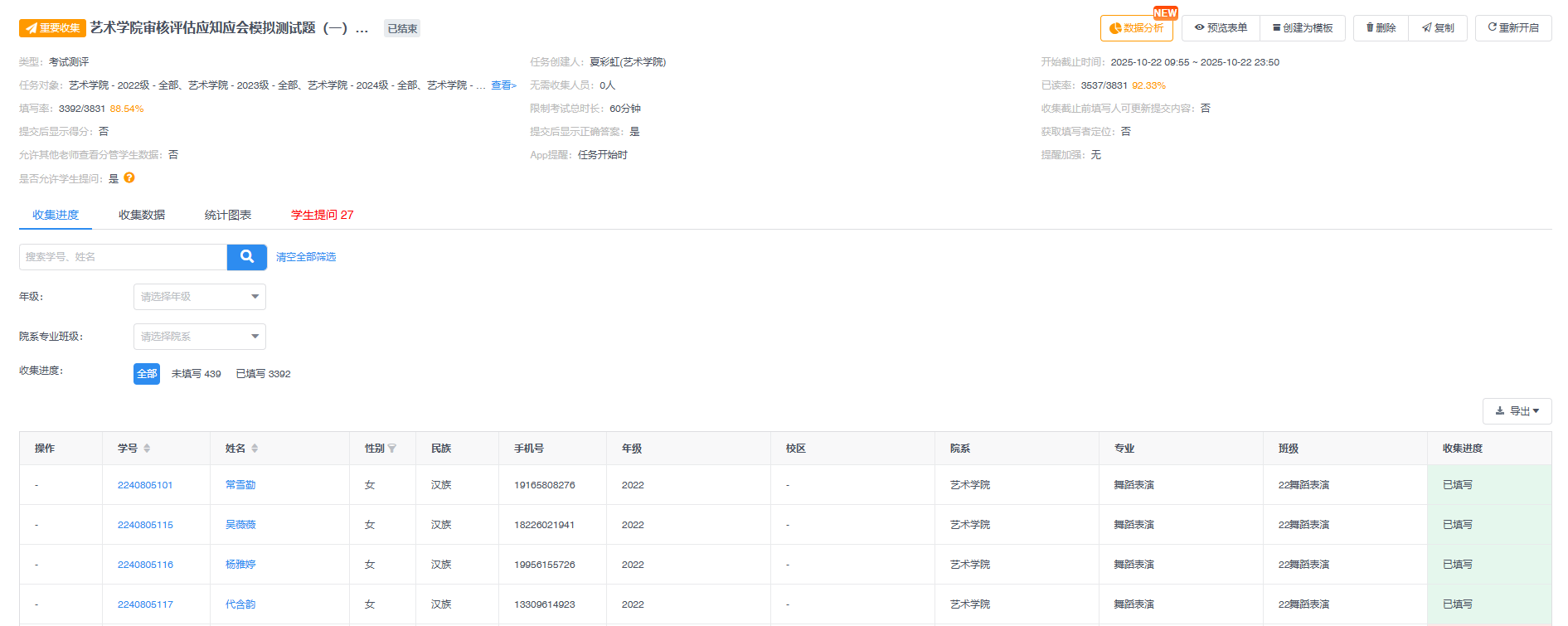Click 预览表单 preview form button
This screenshot has height=626, width=1568.
tap(1221, 28)
